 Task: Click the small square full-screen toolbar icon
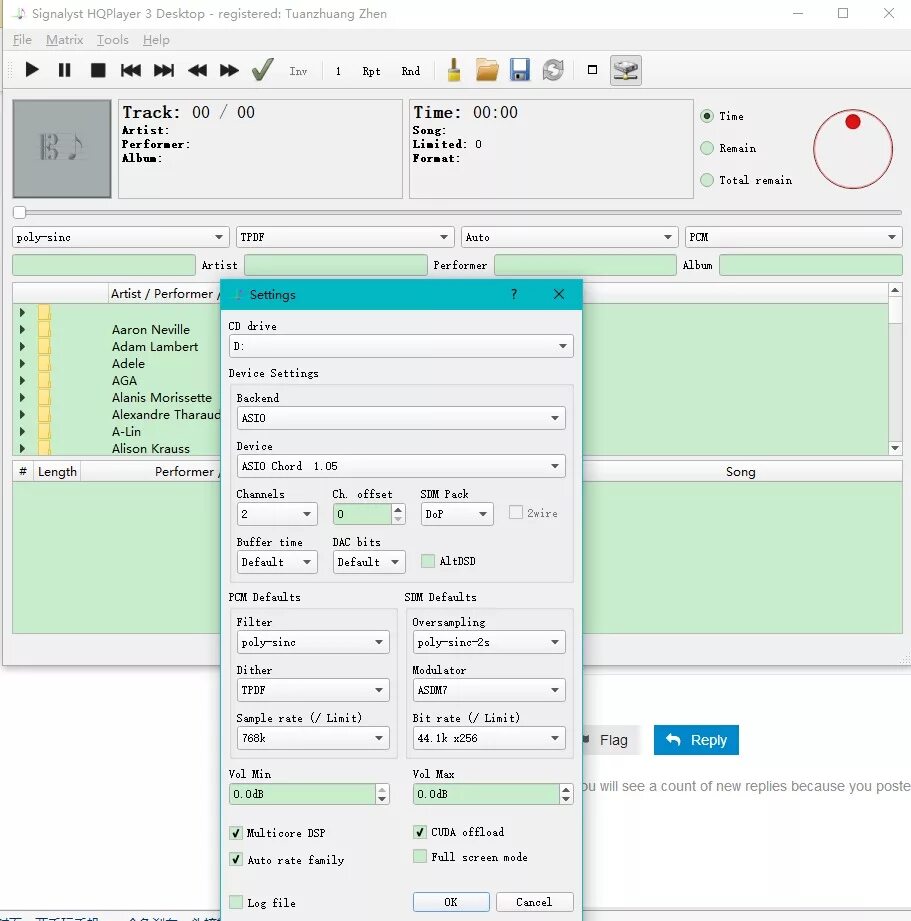[x=592, y=70]
